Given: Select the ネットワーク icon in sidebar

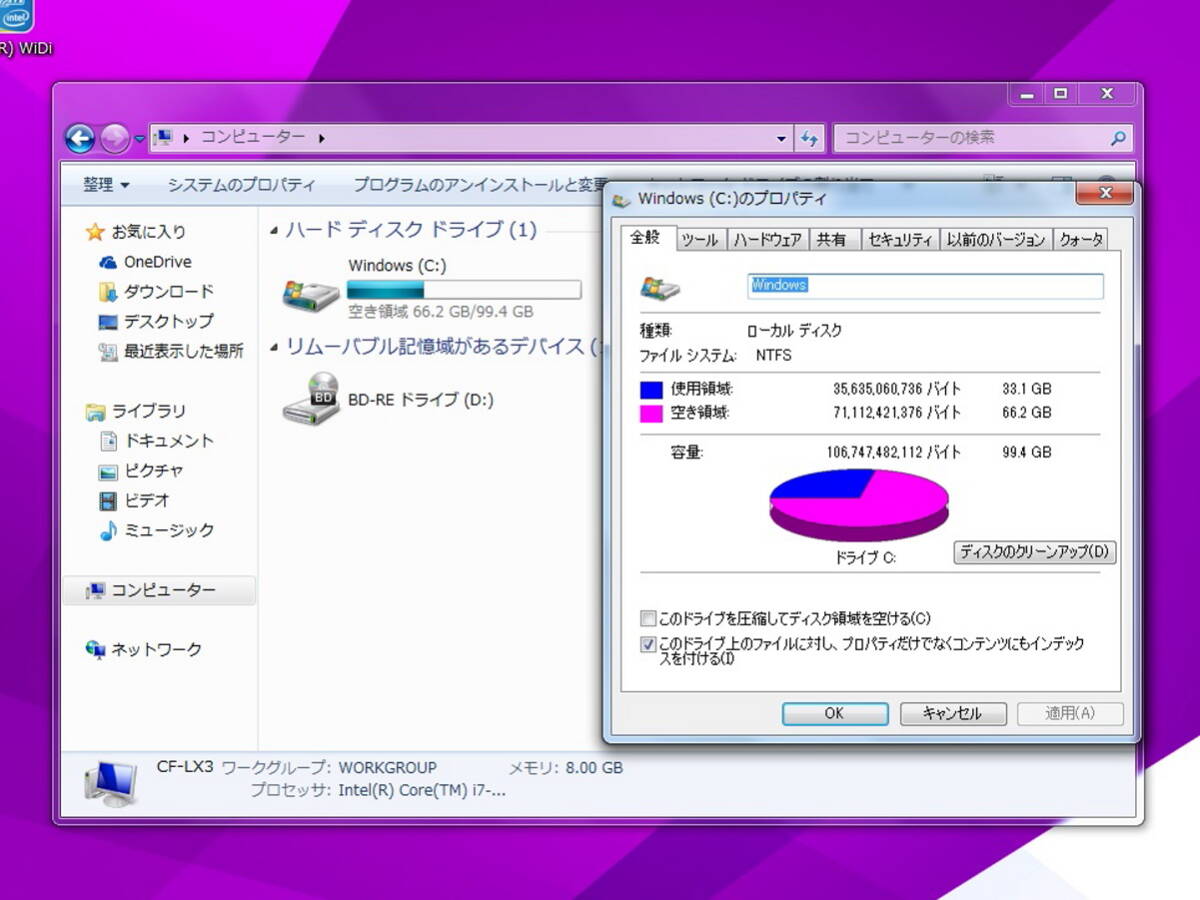Looking at the screenshot, I should pos(95,650).
